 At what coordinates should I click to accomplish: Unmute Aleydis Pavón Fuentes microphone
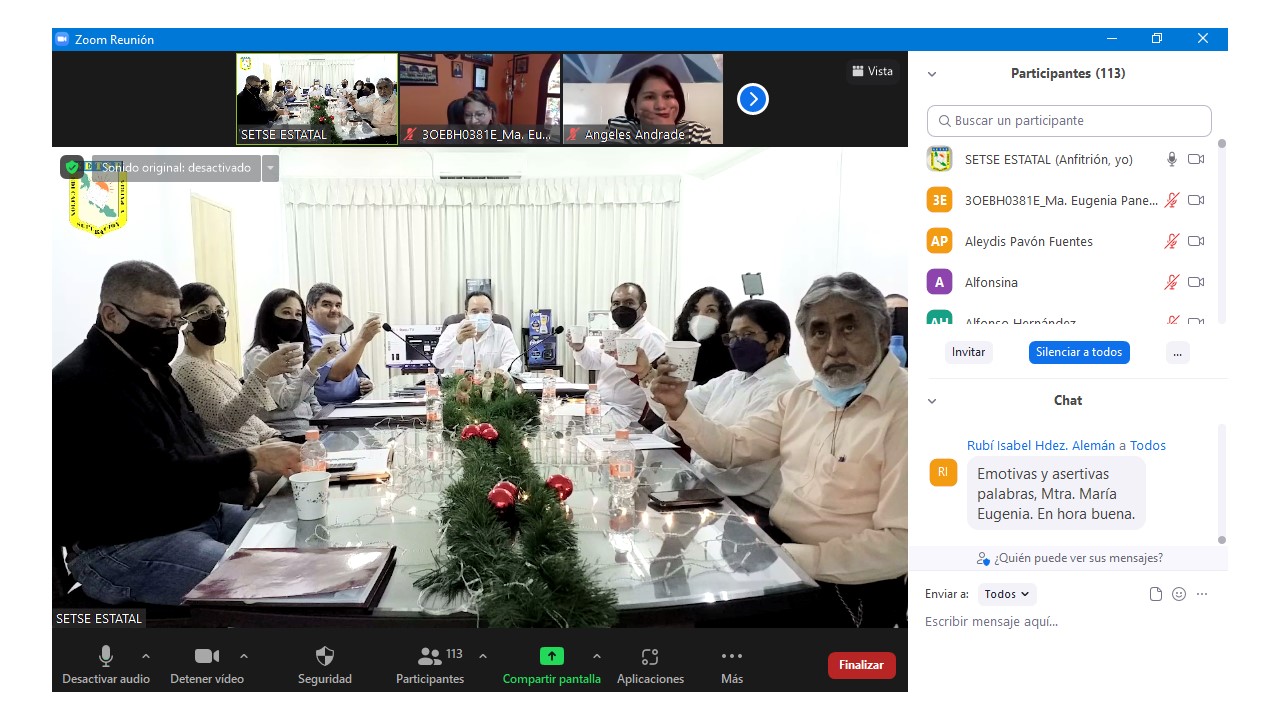point(1172,241)
